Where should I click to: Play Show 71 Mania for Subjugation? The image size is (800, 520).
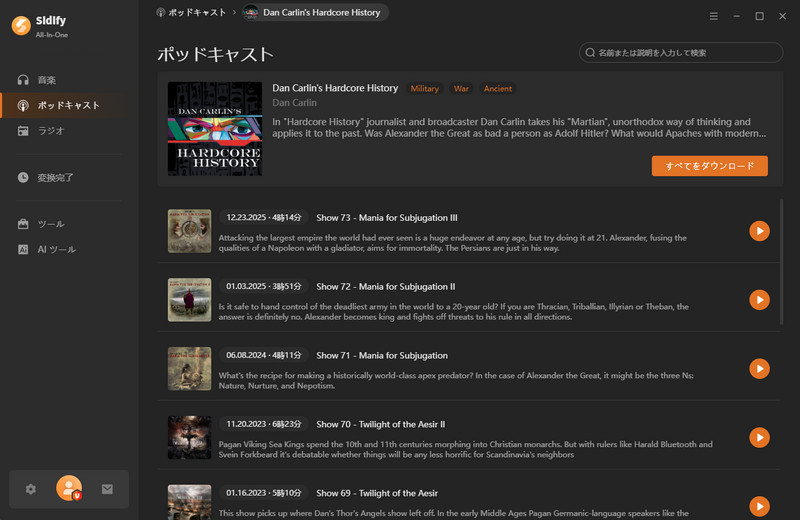759,369
